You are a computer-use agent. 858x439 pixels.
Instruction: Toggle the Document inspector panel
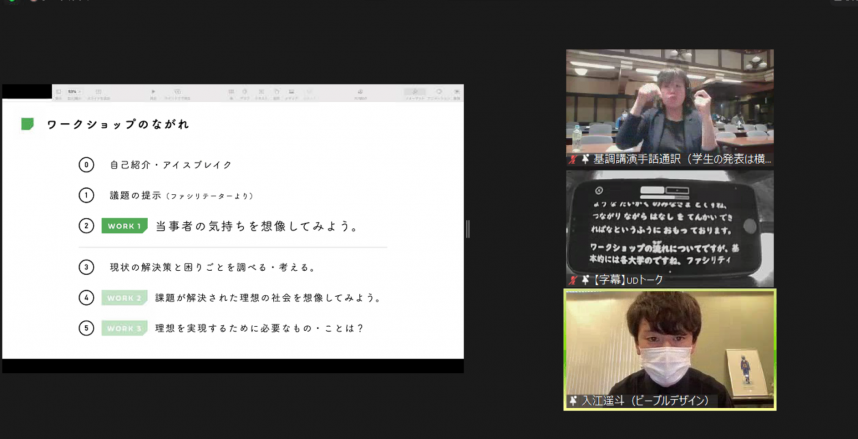pyautogui.click(x=456, y=92)
